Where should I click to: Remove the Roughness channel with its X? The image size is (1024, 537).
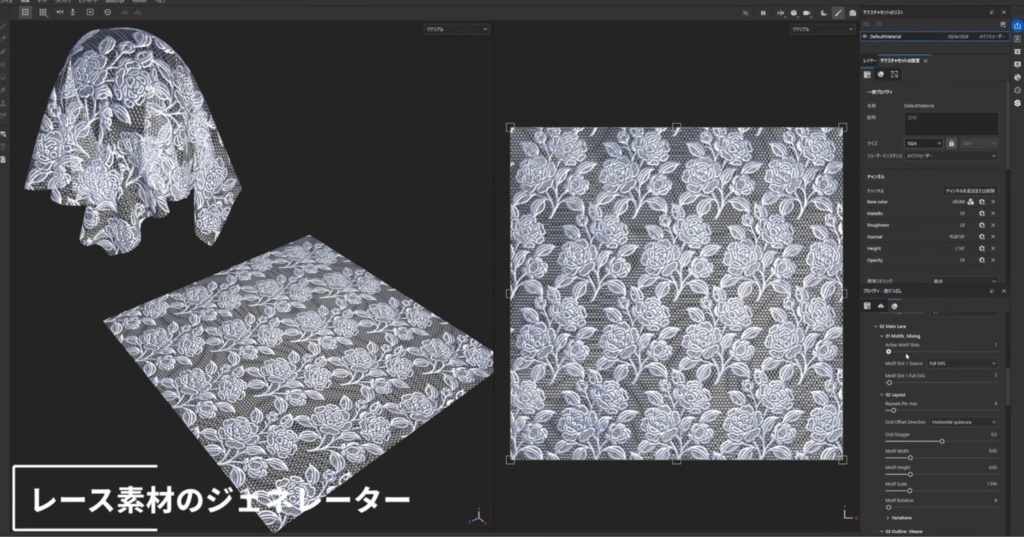point(993,225)
